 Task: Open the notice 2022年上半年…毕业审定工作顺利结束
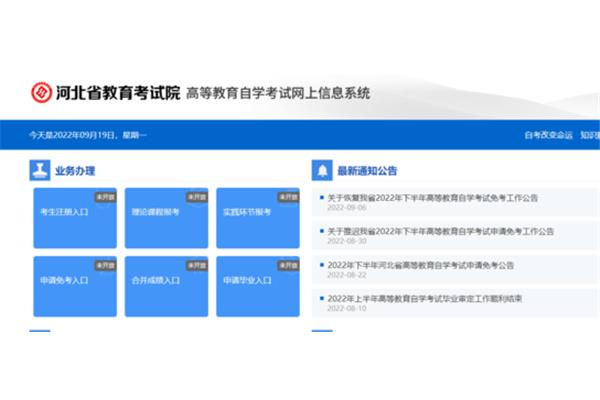click(x=425, y=298)
